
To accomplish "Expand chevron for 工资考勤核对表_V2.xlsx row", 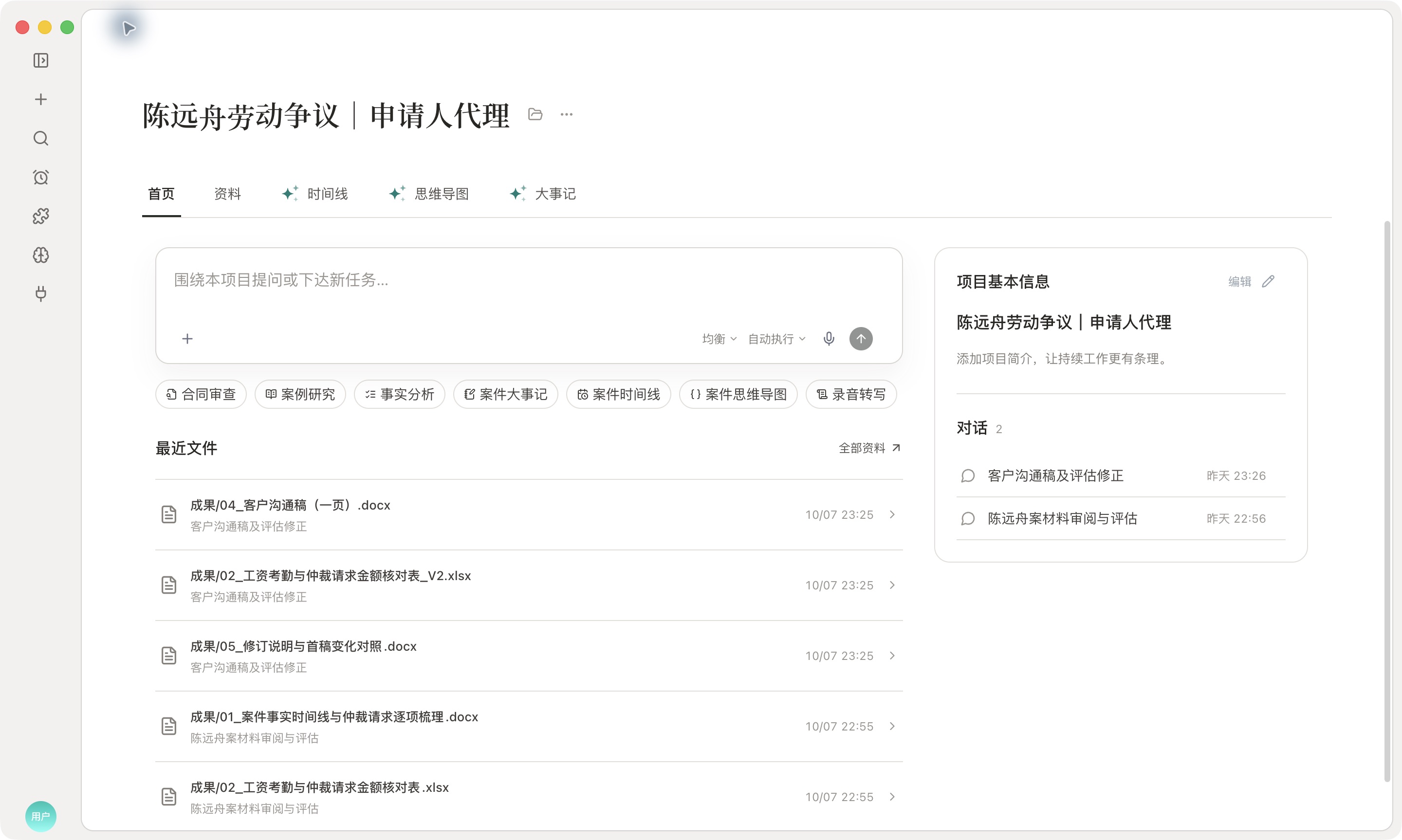I will (892, 584).
